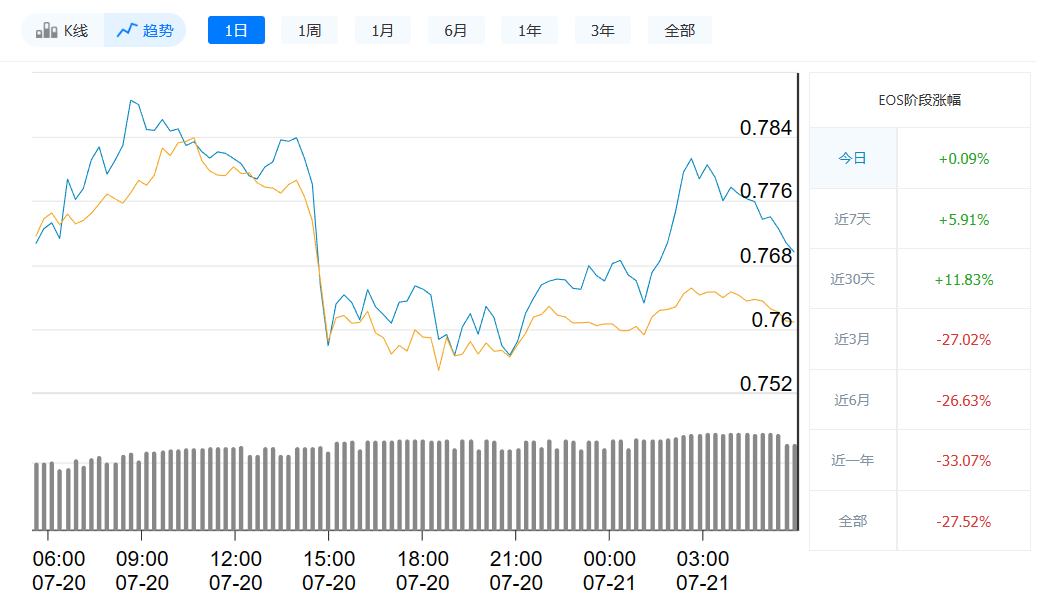Select the 近6月 performance row
This screenshot has width=1037, height=608.
[x=853, y=399]
